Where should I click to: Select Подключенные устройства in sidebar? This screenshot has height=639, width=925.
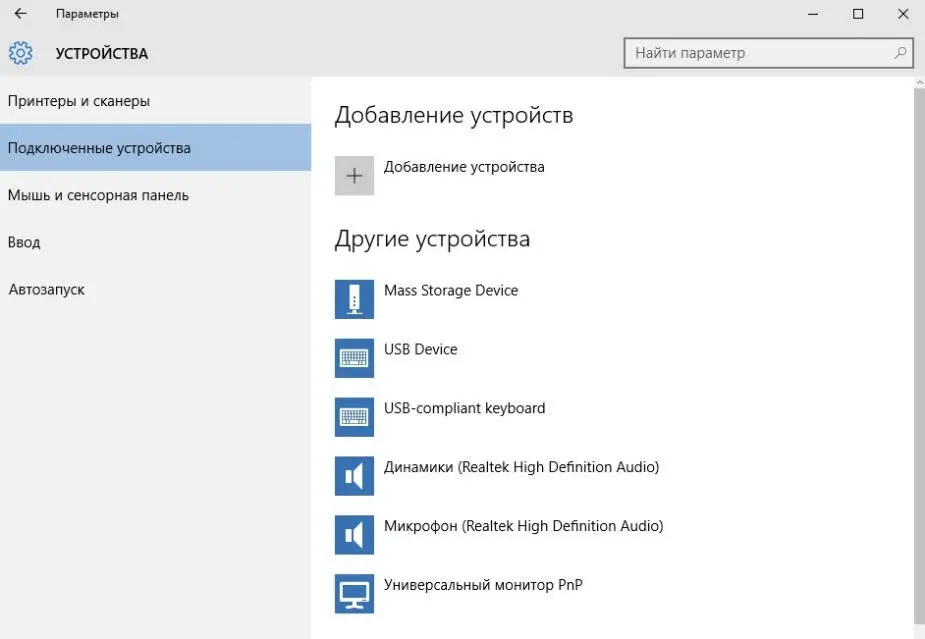(x=99, y=148)
